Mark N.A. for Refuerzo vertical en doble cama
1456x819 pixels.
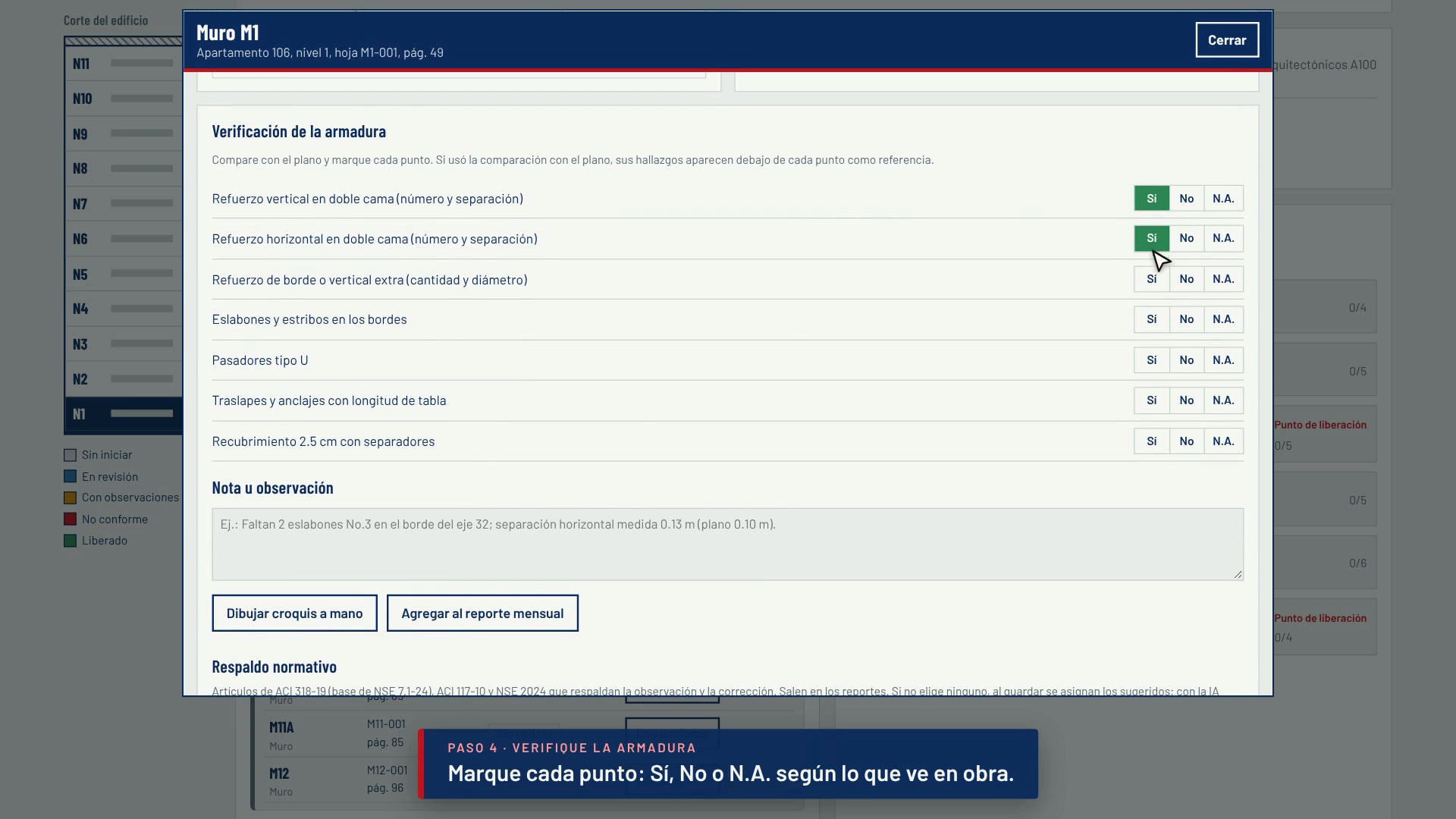[1223, 199]
